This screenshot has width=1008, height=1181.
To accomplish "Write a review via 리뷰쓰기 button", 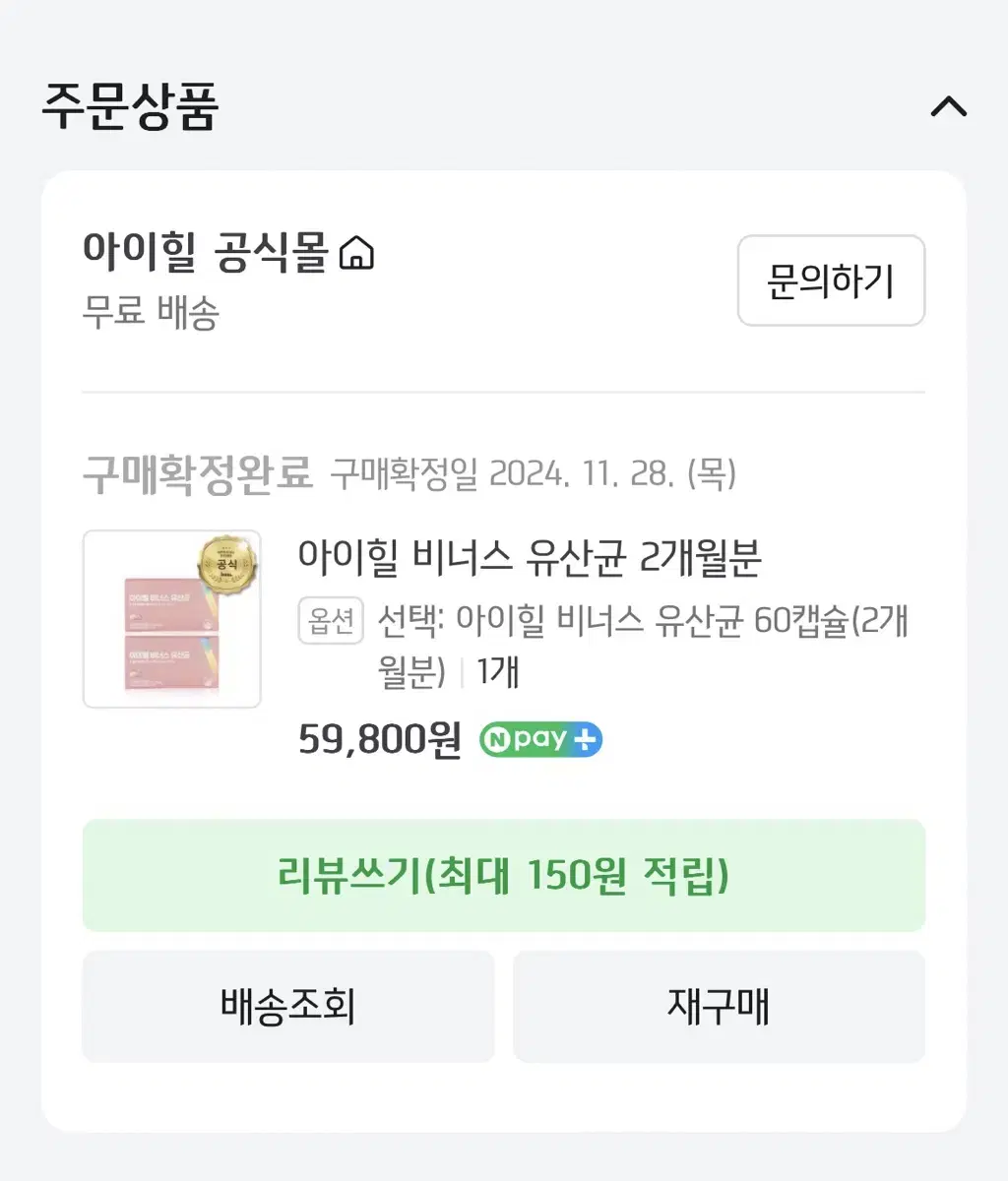I will pyautogui.click(x=503, y=875).
